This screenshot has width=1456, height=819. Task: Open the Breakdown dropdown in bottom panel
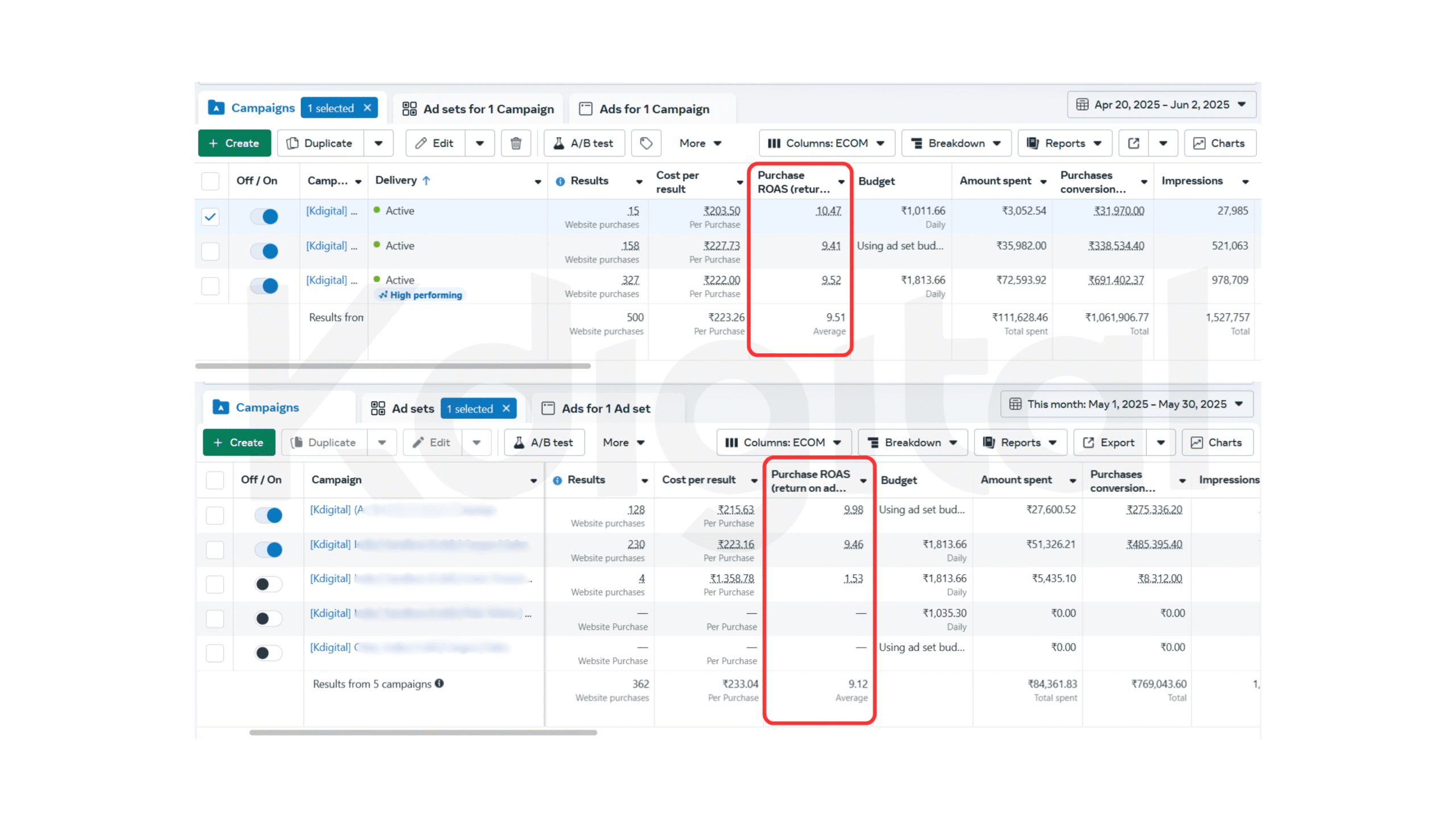point(912,442)
